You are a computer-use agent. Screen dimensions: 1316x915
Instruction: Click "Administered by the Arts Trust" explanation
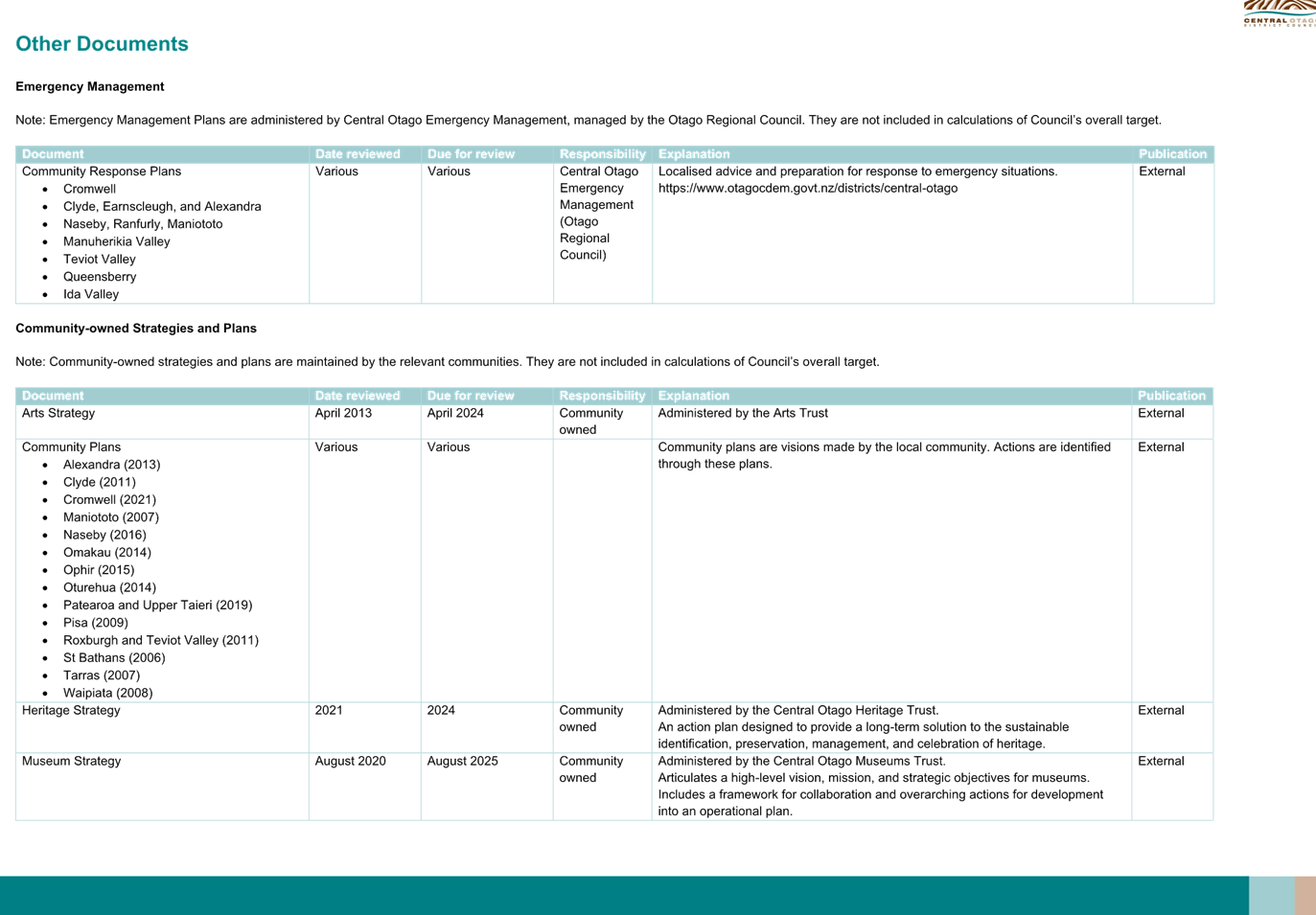[x=743, y=413]
